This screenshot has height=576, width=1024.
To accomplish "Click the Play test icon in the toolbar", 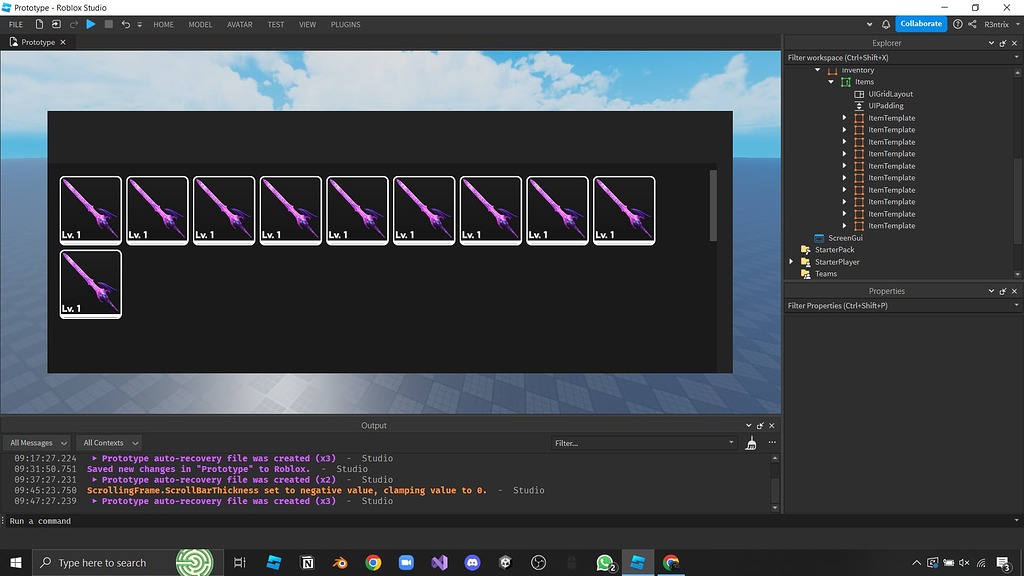I will (x=92, y=24).
